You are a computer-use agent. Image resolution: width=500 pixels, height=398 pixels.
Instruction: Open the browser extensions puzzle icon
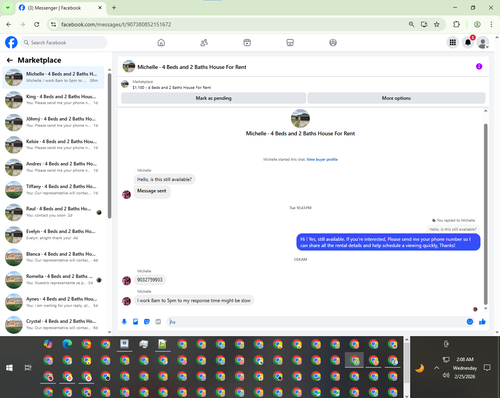point(456,24)
